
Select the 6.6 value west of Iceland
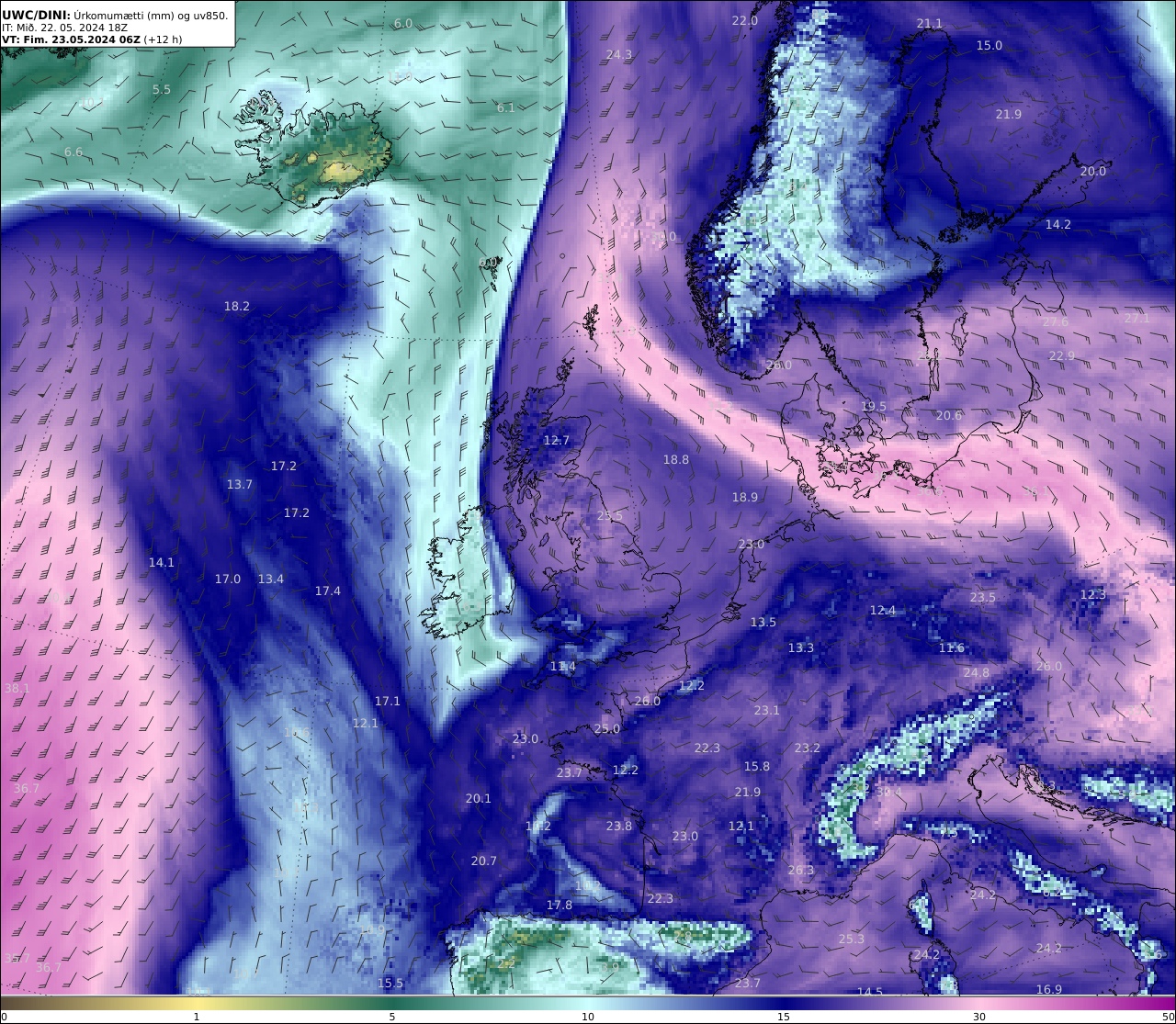[73, 152]
